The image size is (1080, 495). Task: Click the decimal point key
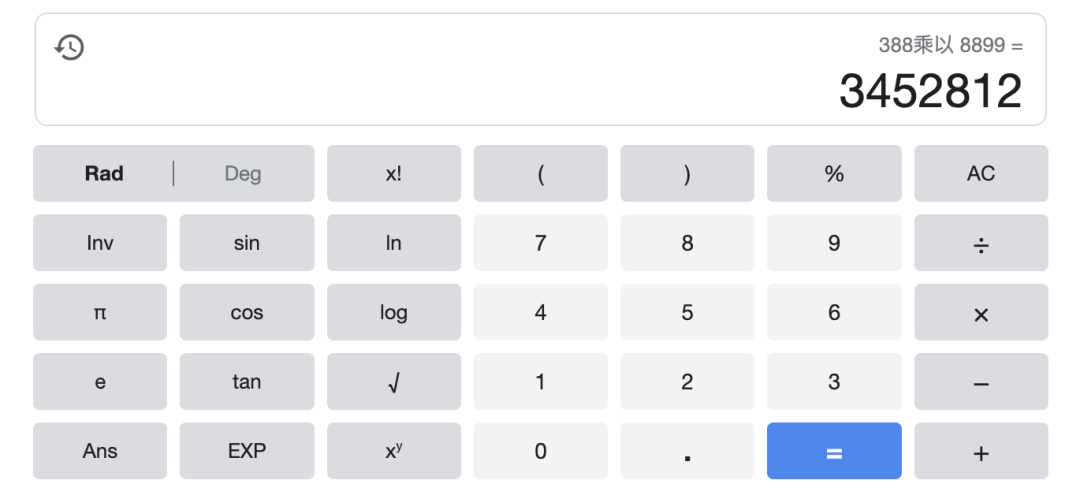pyautogui.click(x=687, y=451)
